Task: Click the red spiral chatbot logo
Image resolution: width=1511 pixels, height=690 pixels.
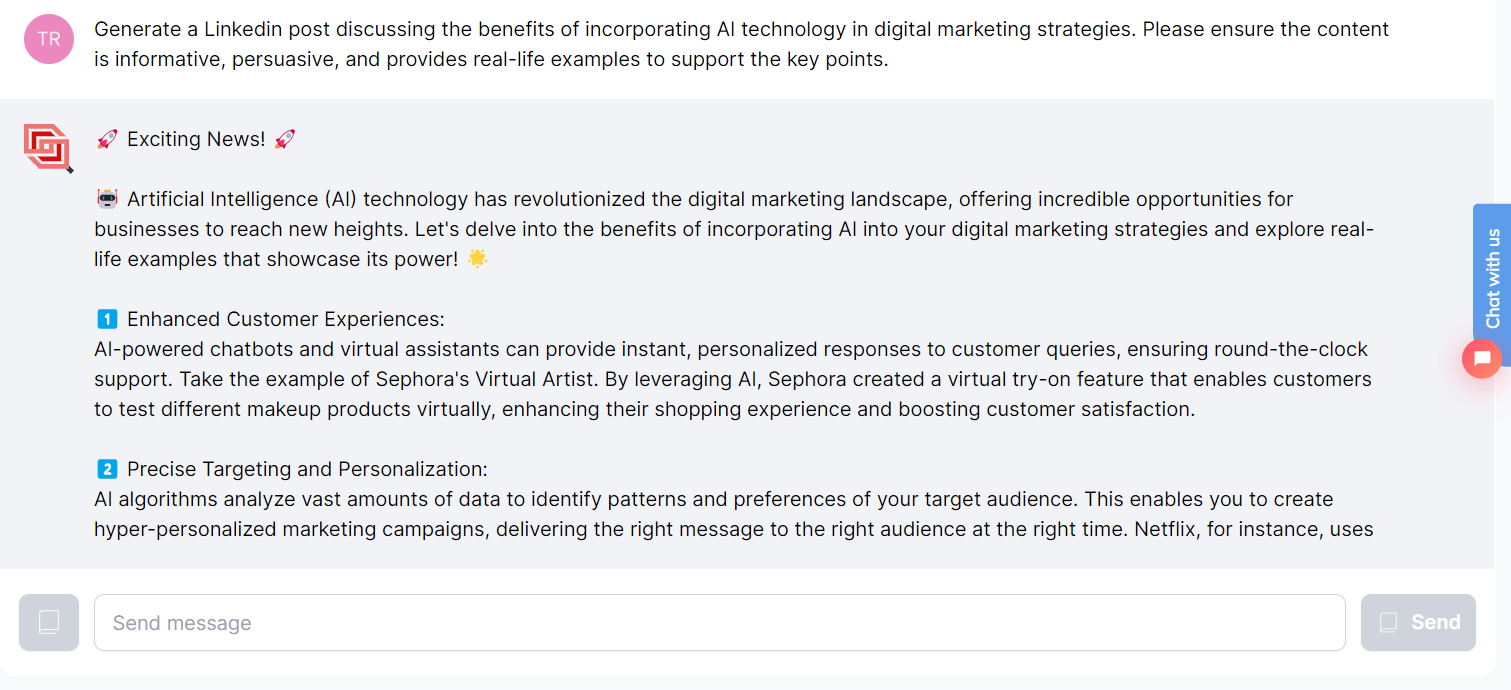Action: (x=47, y=148)
